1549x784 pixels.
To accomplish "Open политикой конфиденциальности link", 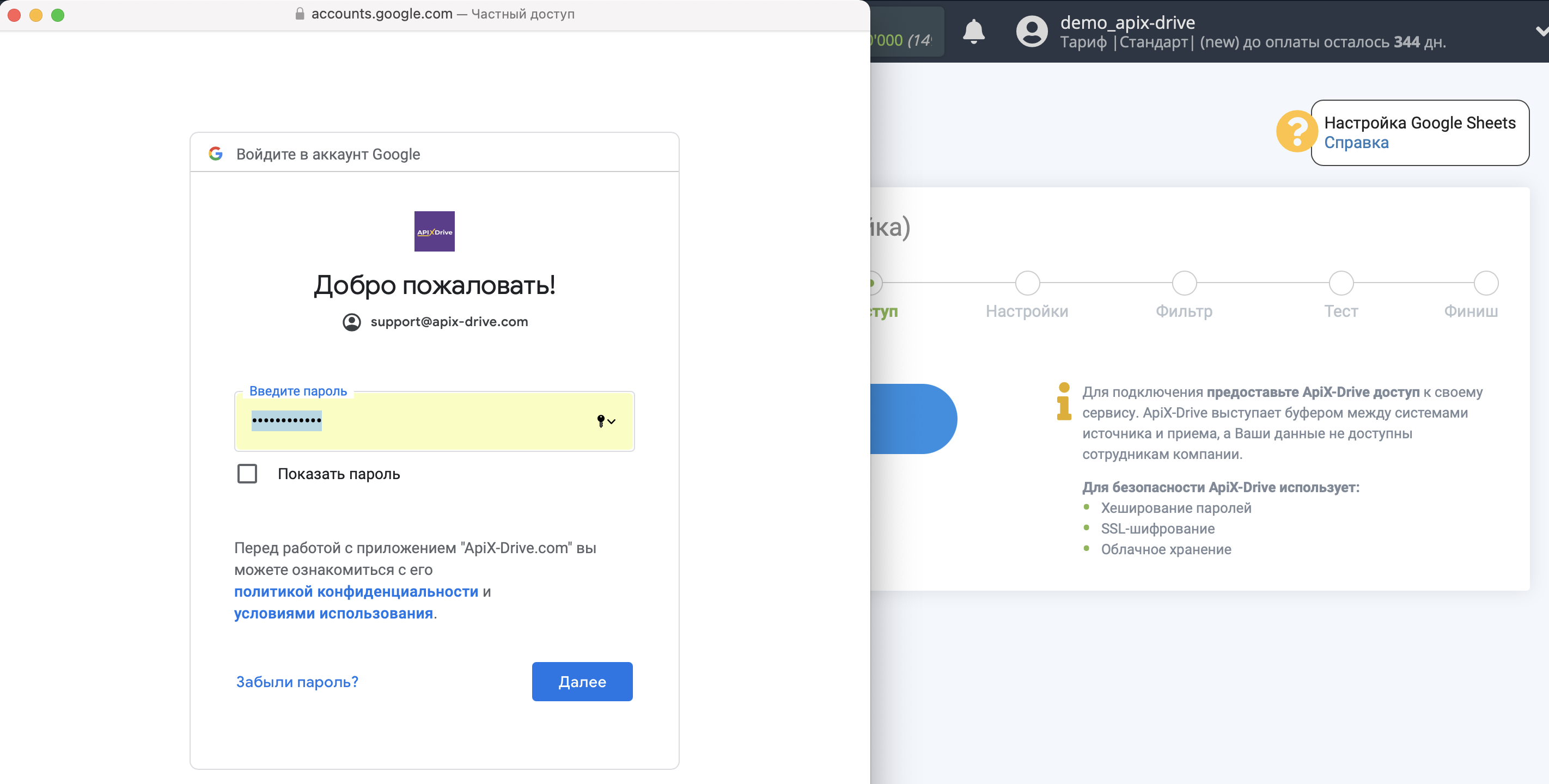I will pyautogui.click(x=356, y=592).
